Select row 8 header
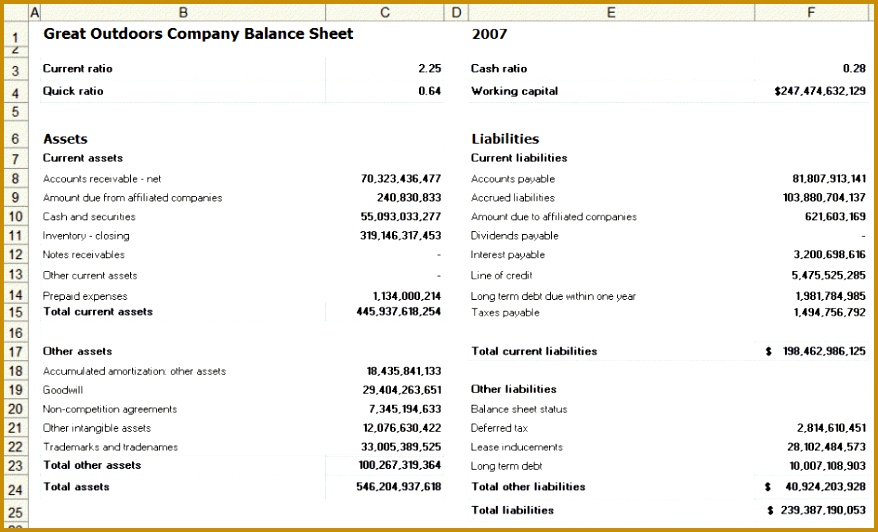 coord(16,179)
